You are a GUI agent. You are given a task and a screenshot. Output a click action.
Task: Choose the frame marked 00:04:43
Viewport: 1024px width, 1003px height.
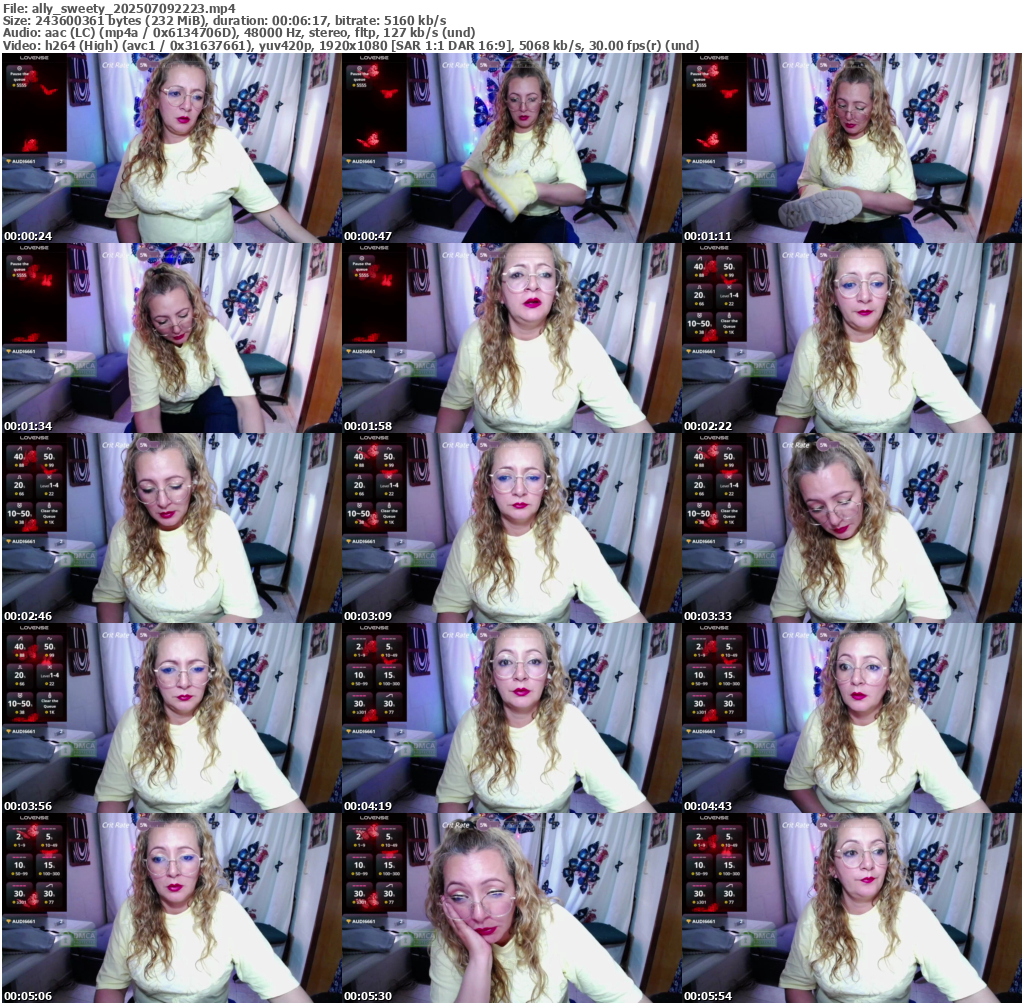click(x=851, y=718)
